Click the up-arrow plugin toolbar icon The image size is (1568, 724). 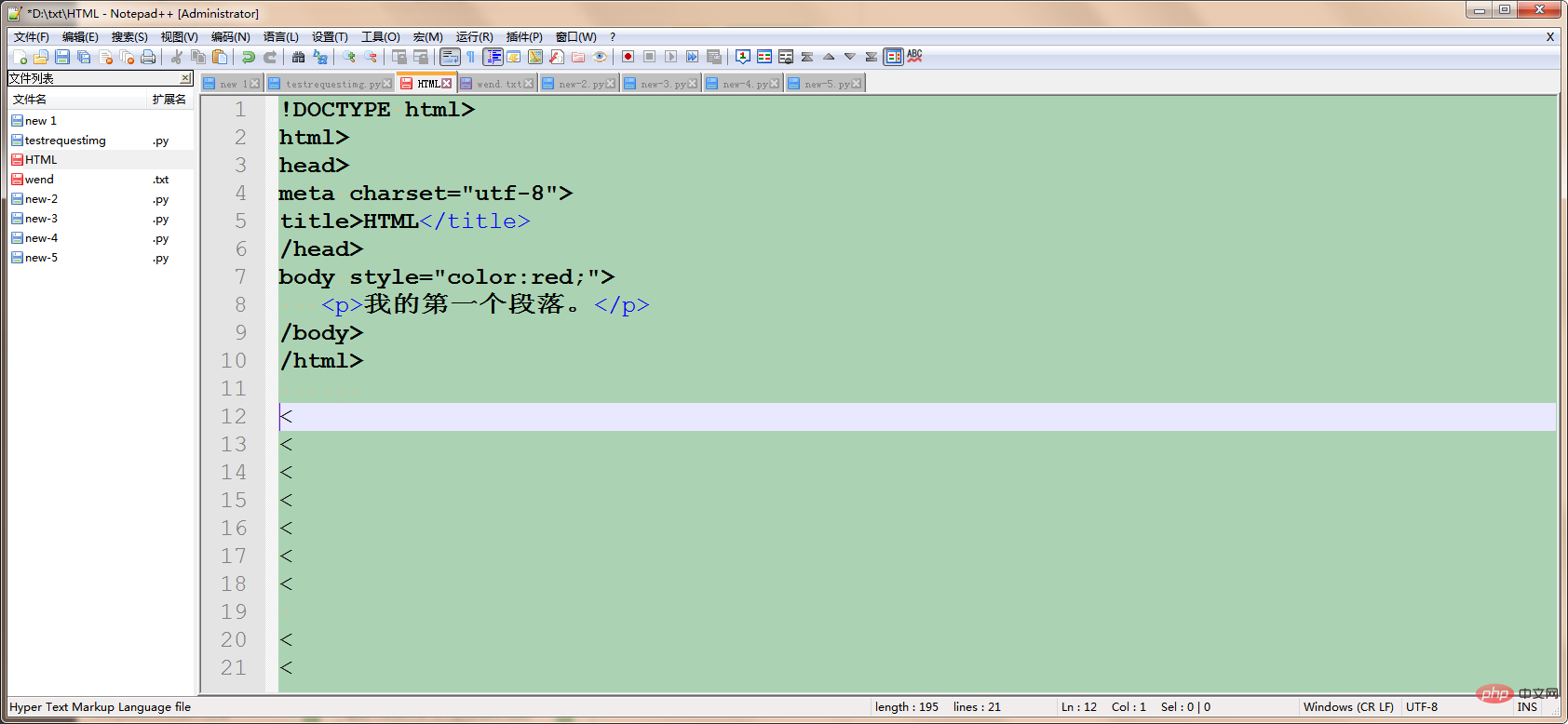coord(829,57)
